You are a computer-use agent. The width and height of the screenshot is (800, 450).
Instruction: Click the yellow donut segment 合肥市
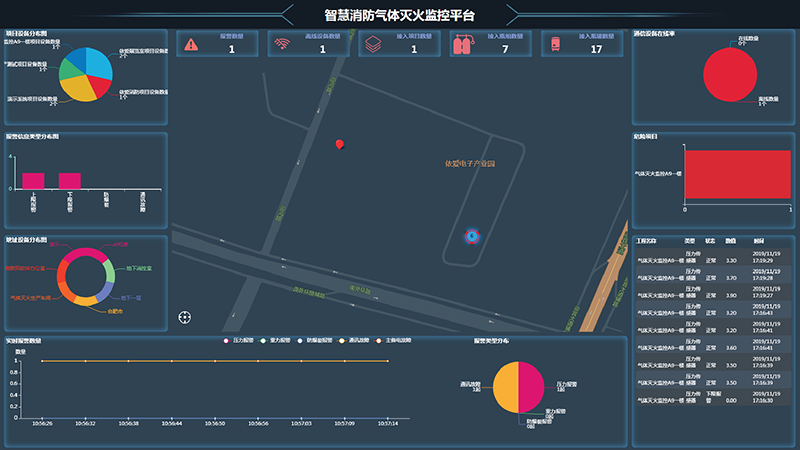(x=85, y=301)
